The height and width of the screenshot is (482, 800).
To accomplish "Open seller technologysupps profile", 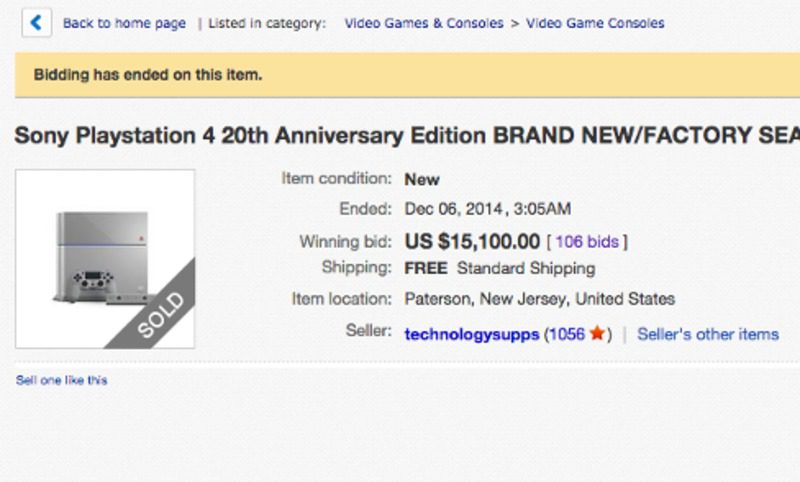I will tap(471, 334).
